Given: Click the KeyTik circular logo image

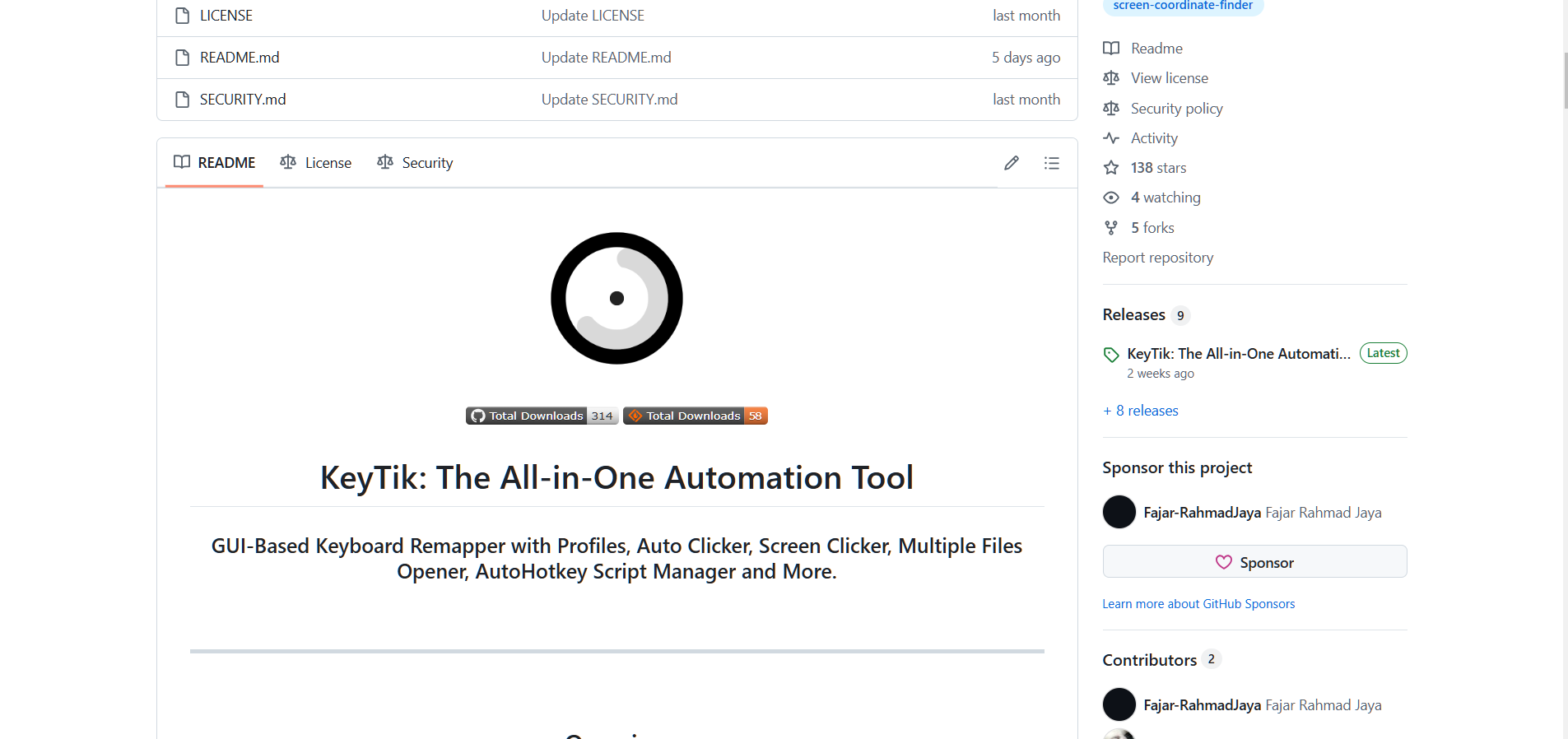Looking at the screenshot, I should [x=616, y=298].
